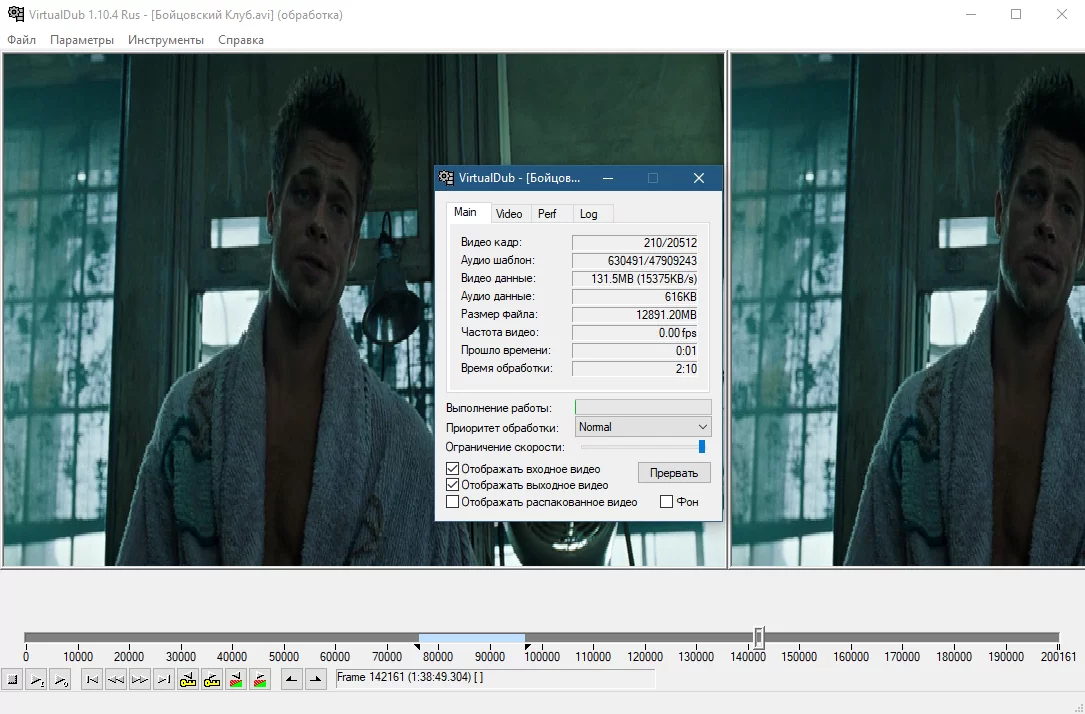
Task: Click the Выполнение работы progress bar
Action: click(643, 408)
